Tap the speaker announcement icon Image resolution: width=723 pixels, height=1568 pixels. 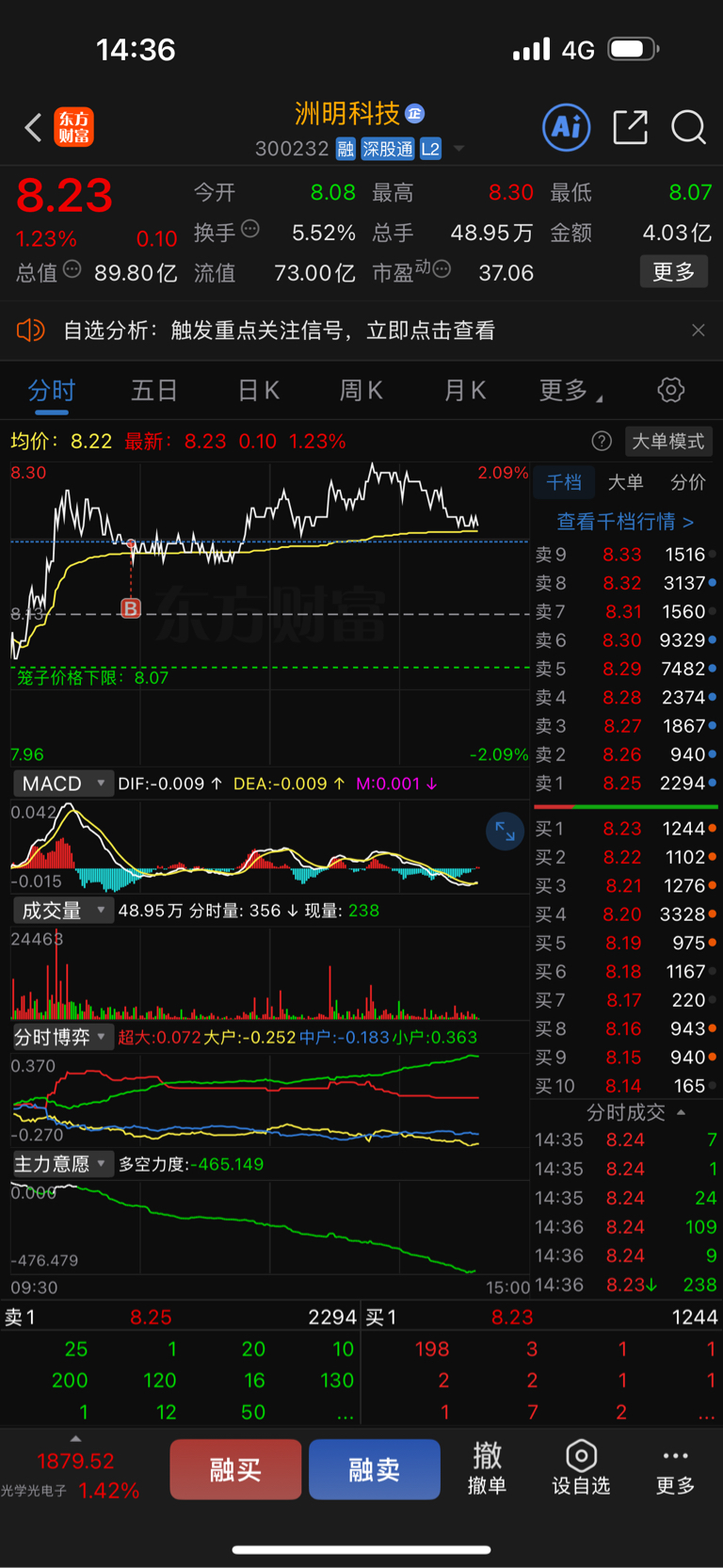tap(30, 330)
